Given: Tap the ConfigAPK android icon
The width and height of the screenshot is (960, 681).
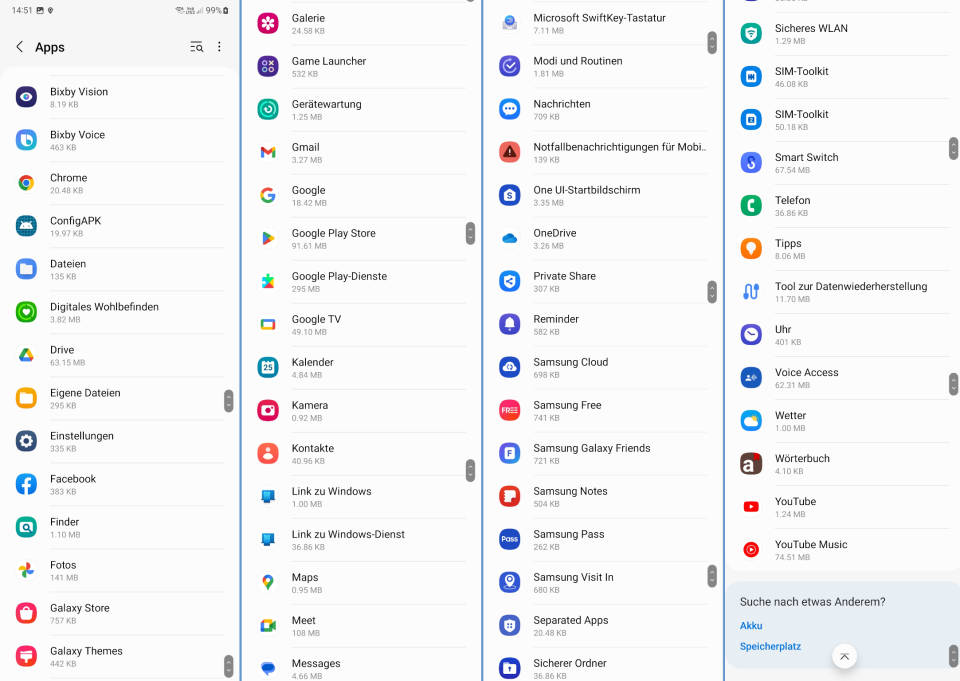Looking at the screenshot, I should (26, 226).
